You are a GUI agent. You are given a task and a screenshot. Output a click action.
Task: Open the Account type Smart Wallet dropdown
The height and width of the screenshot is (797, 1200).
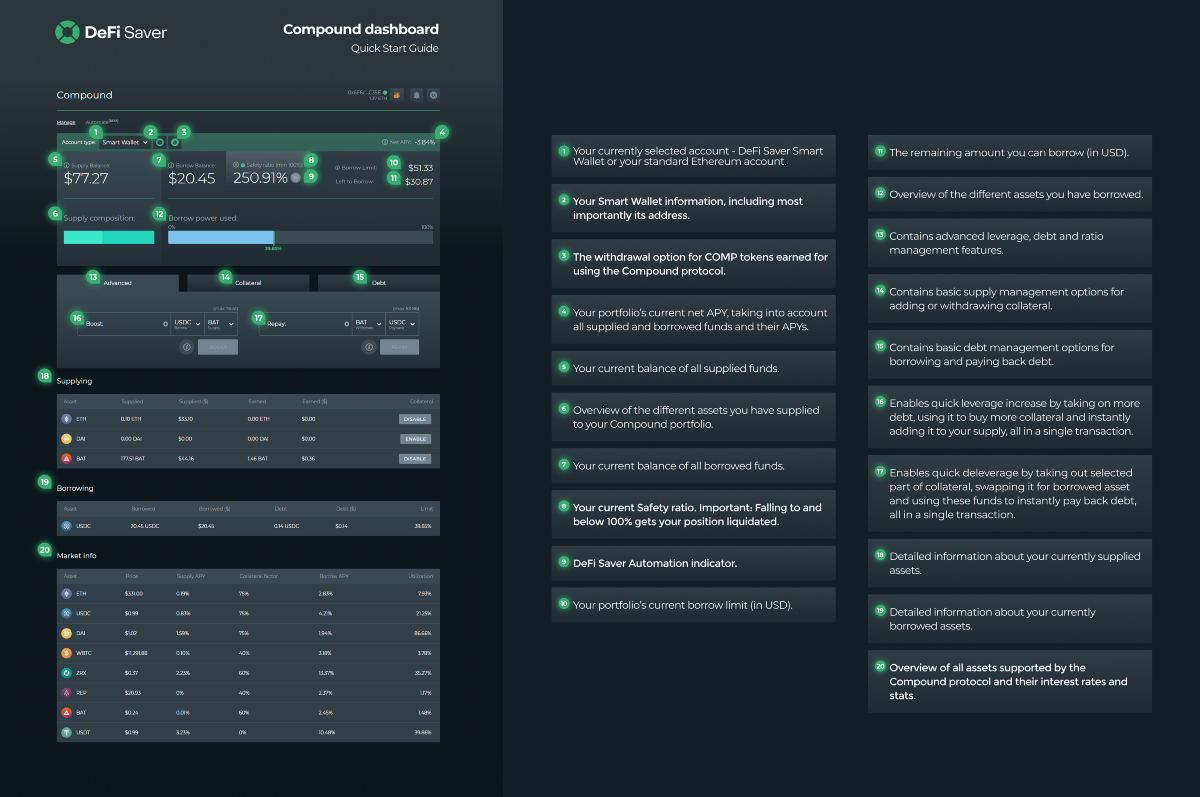pos(125,142)
